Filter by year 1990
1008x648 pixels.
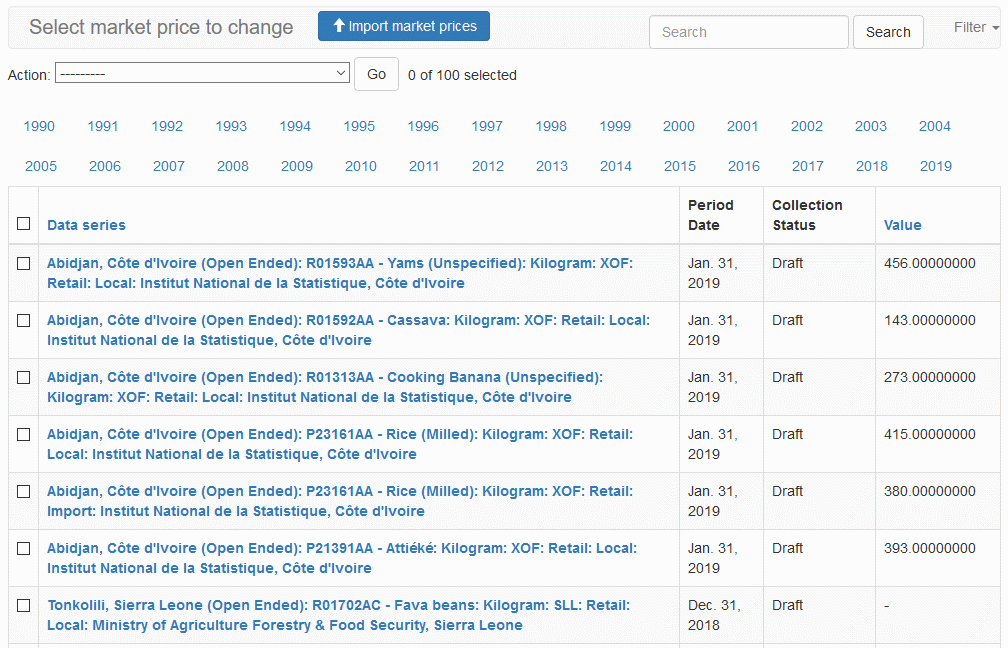point(39,126)
